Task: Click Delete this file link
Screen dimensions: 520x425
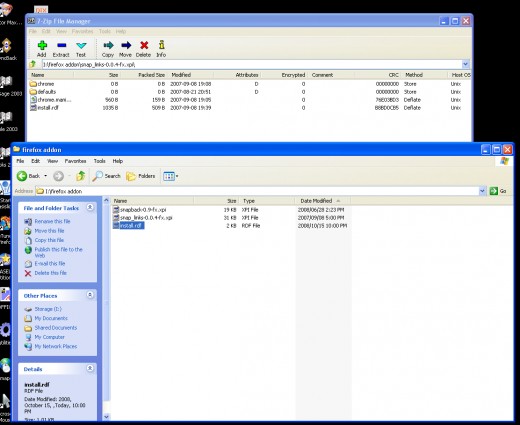Action: click(x=51, y=273)
